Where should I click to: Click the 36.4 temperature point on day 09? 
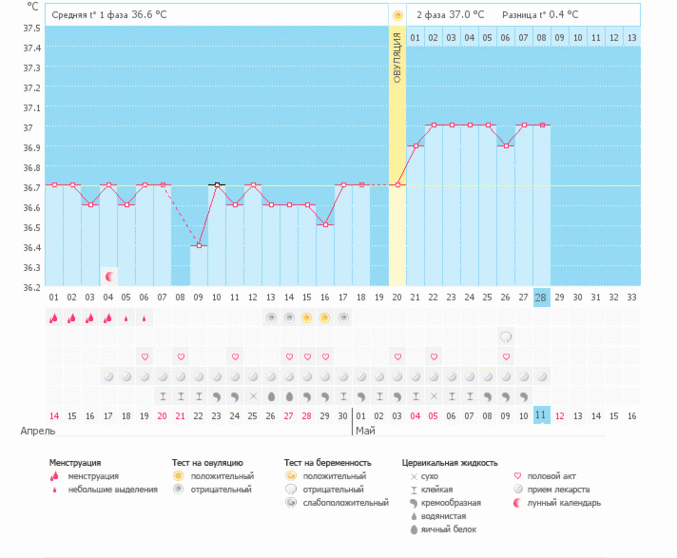pyautogui.click(x=199, y=246)
